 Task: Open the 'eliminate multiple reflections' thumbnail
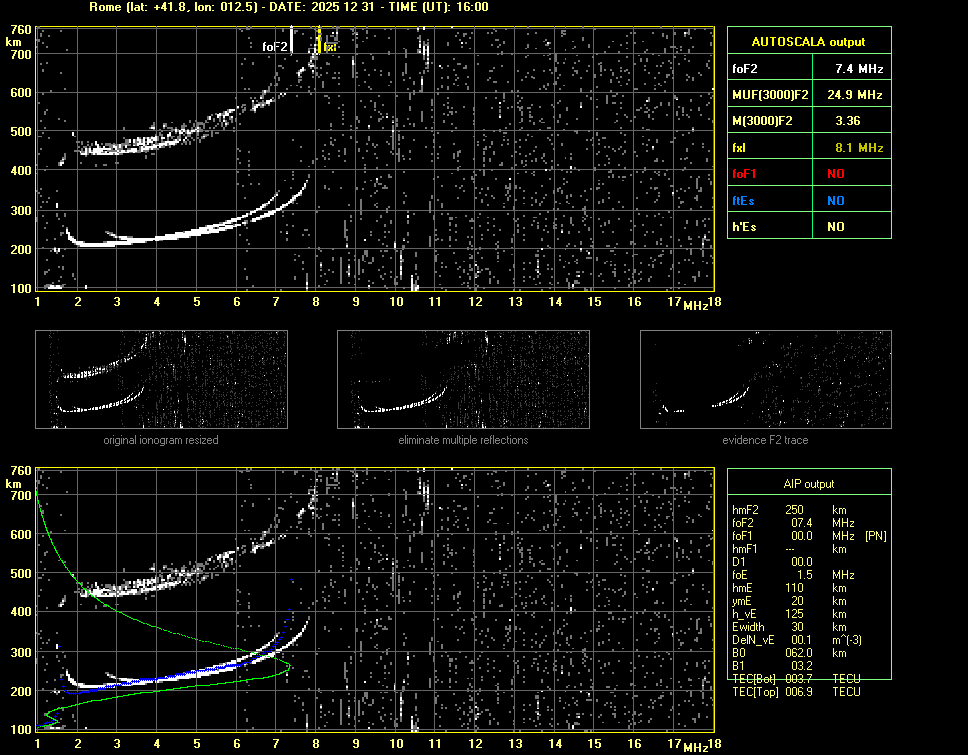[x=463, y=380]
